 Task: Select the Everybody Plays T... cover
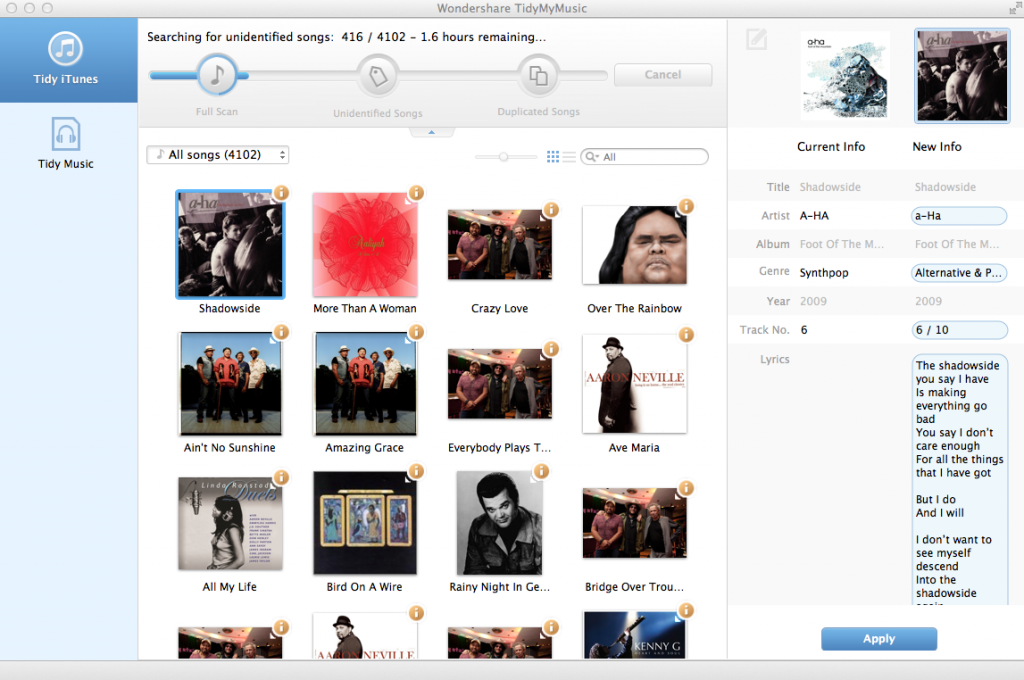(x=500, y=383)
